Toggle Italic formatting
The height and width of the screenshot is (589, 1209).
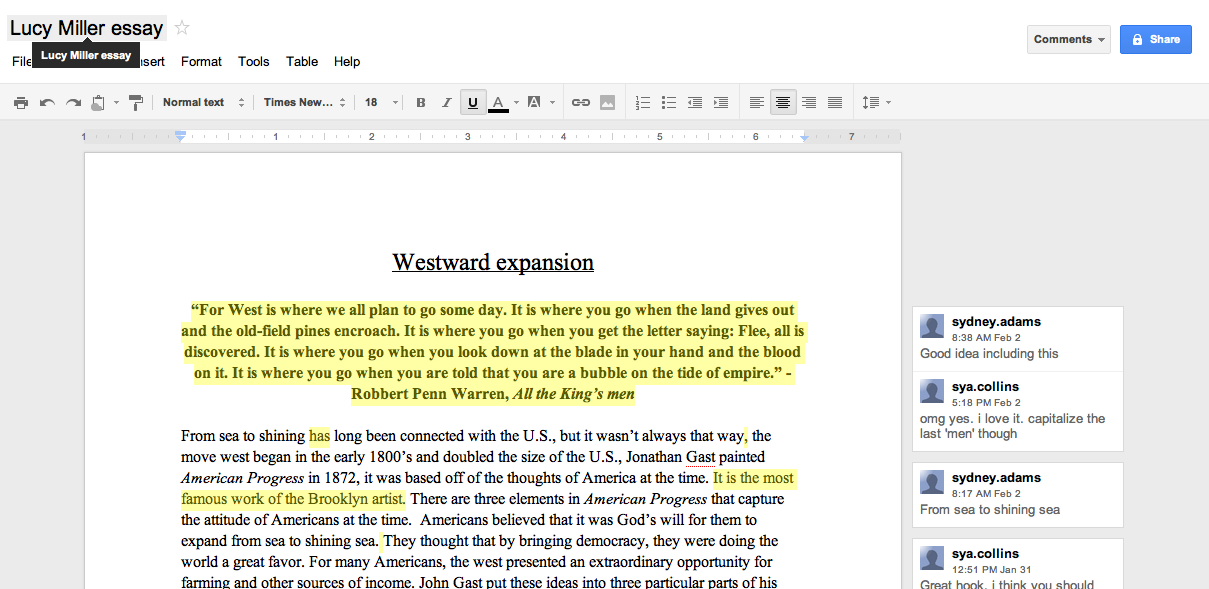click(x=447, y=102)
